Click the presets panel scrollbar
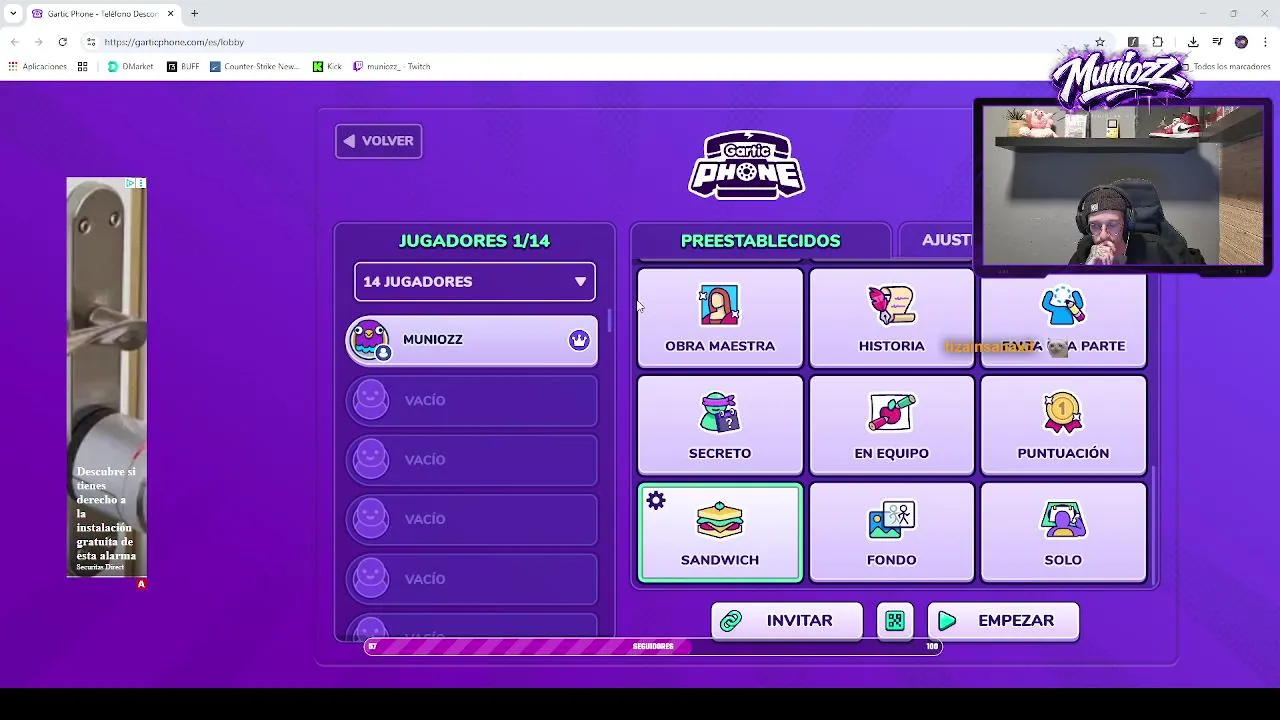The height and width of the screenshot is (720, 1280). 1153,525
